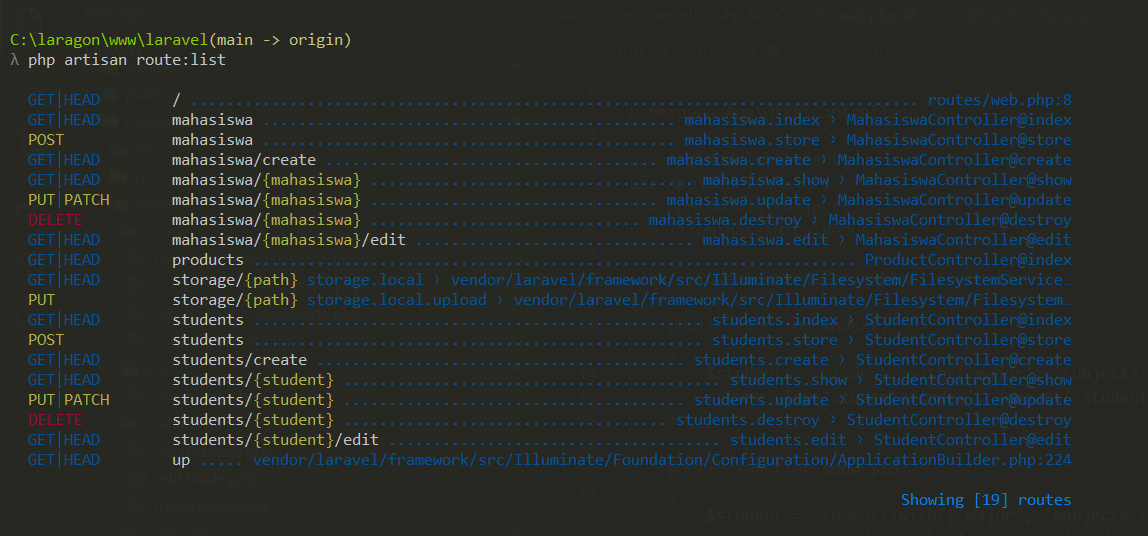
Task: Click the 'students/create' URI
Action: 239,360
